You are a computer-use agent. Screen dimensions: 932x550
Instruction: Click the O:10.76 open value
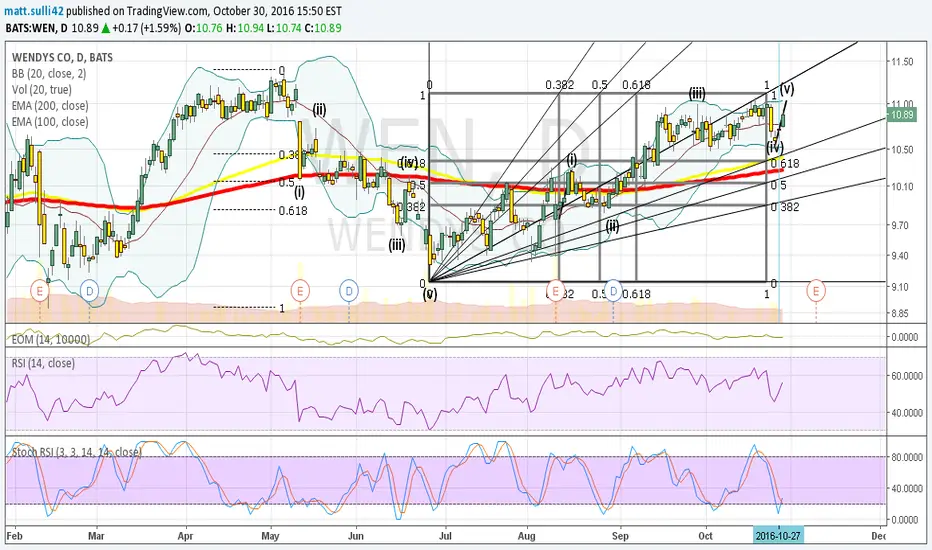[x=203, y=28]
